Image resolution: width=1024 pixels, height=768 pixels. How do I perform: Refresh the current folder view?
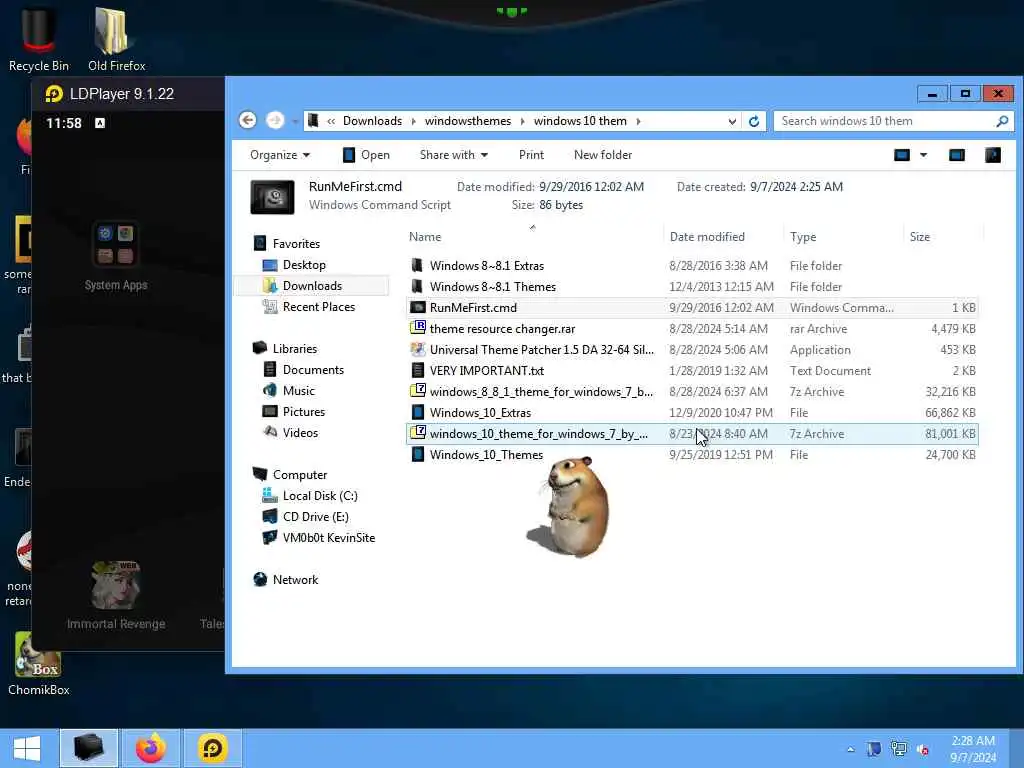pos(754,121)
